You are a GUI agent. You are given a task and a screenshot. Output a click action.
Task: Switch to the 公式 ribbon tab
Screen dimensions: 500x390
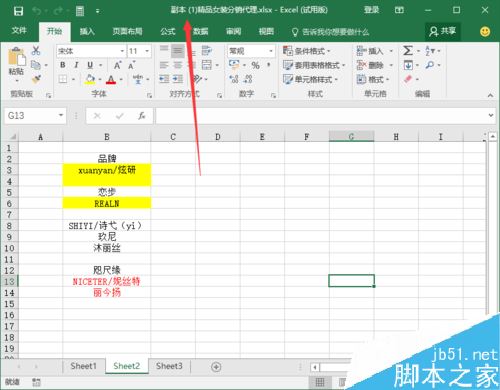[x=168, y=32]
